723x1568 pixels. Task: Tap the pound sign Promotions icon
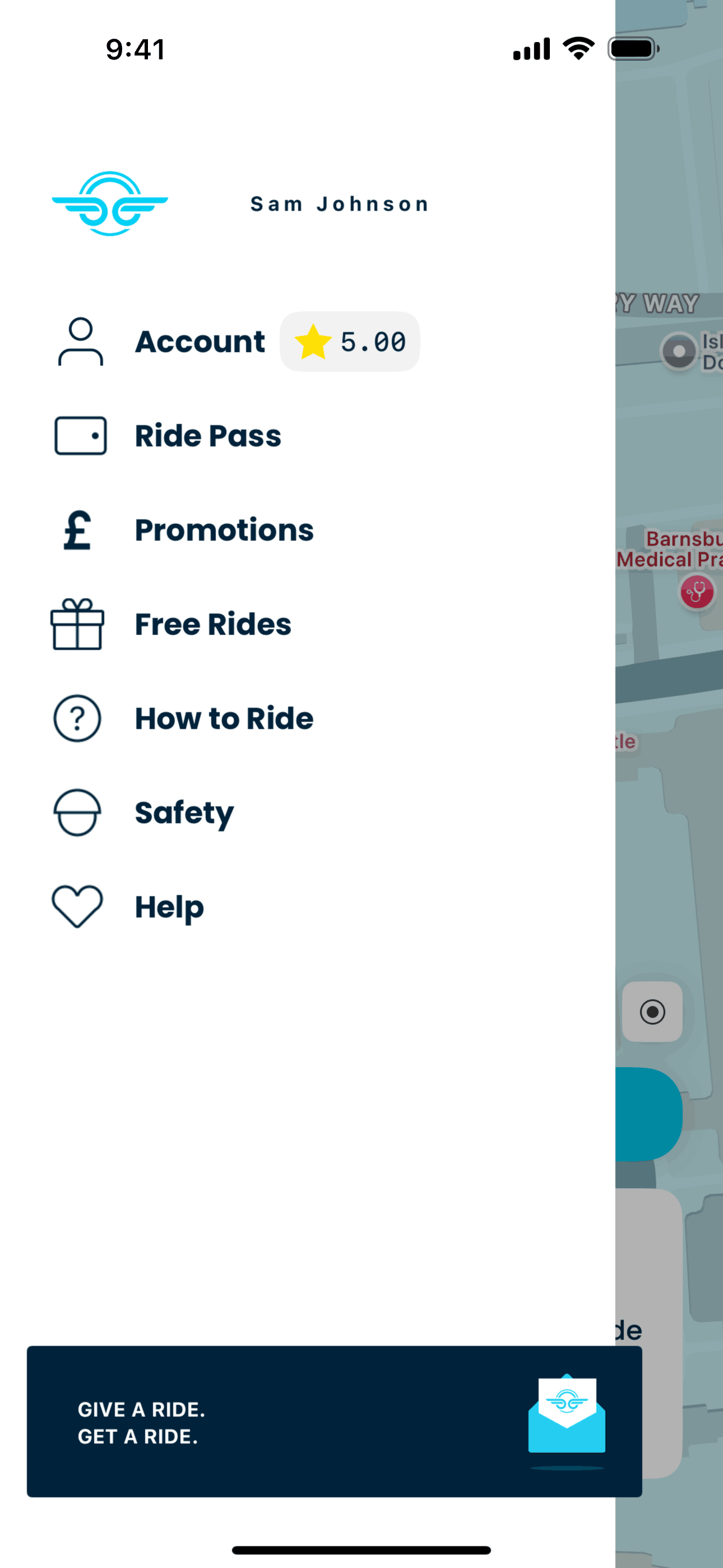pyautogui.click(x=78, y=530)
